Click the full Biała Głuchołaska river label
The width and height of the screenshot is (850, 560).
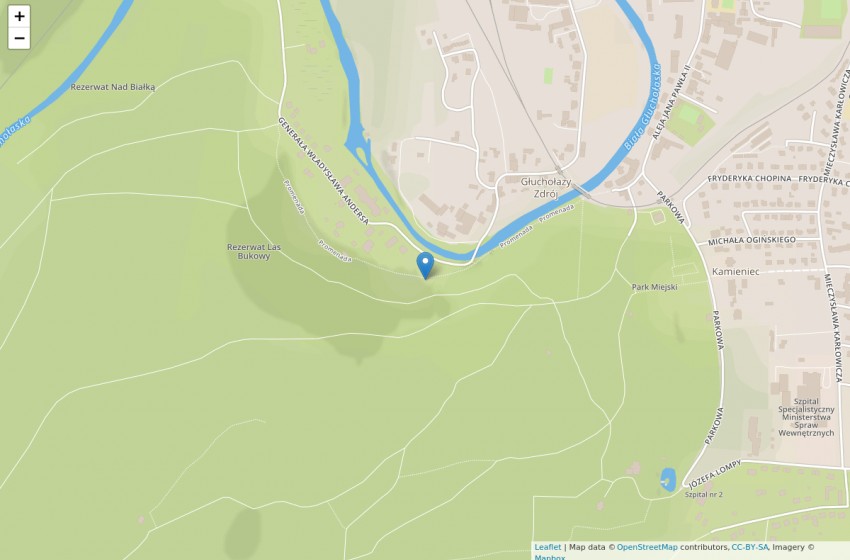click(643, 106)
